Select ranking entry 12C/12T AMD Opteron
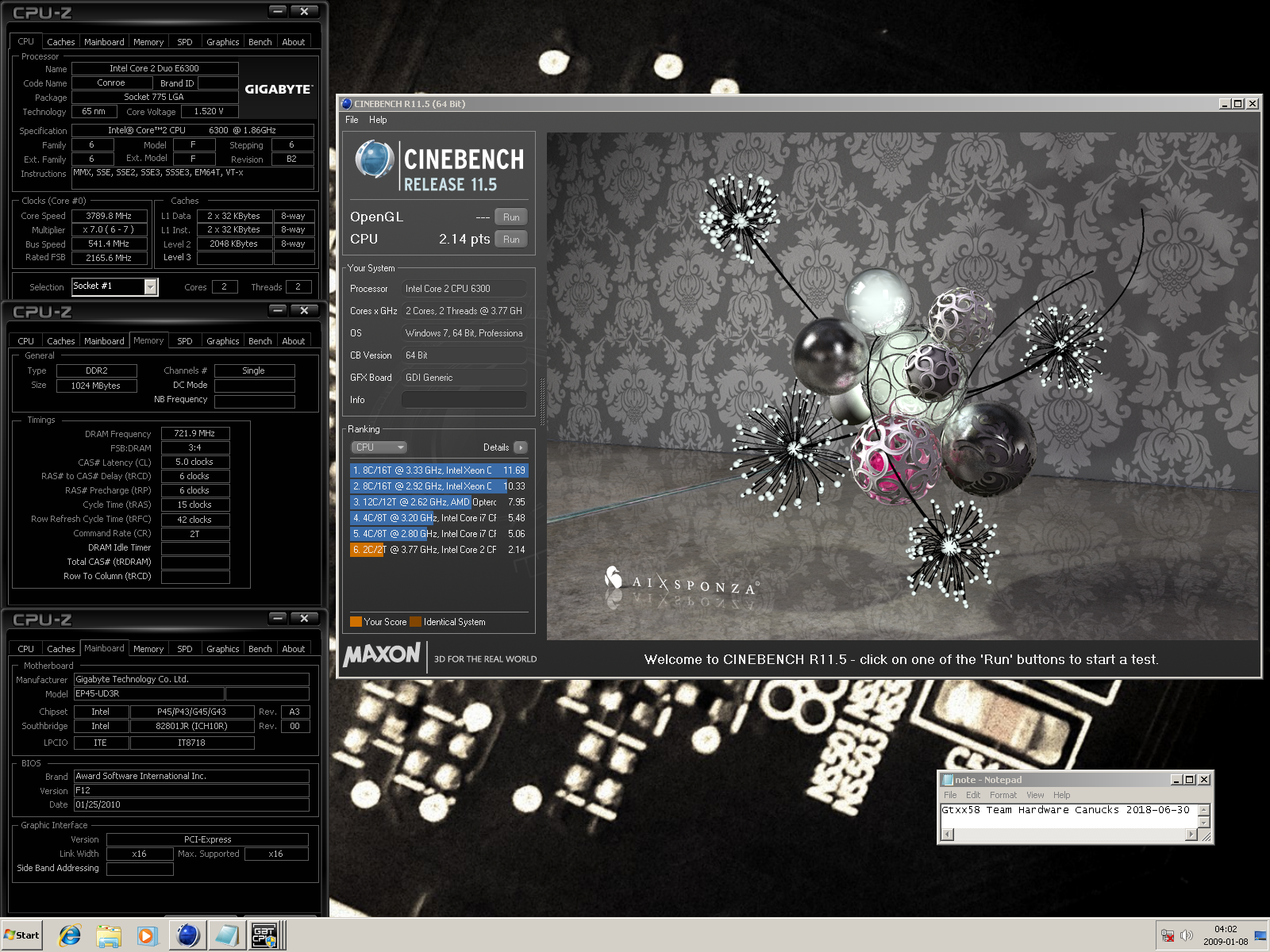This screenshot has height=952, width=1270. [x=439, y=502]
